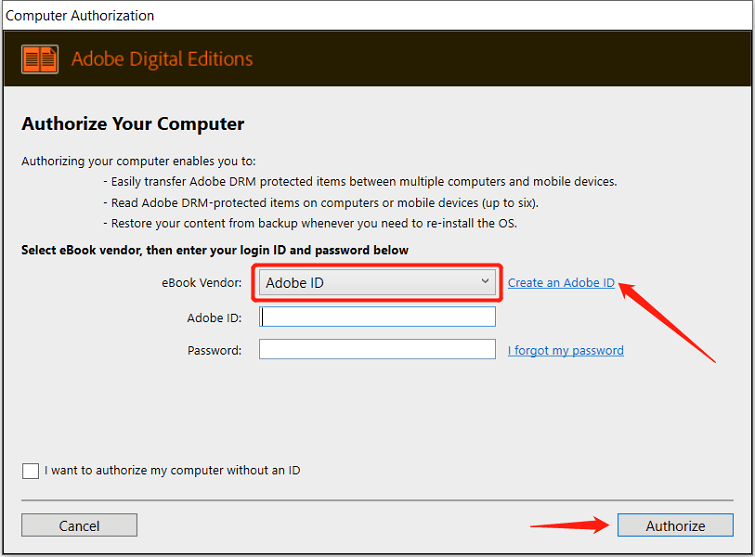The width and height of the screenshot is (755, 557).
Task: Click the 'Adobe ID:' field label
Action: point(214,318)
